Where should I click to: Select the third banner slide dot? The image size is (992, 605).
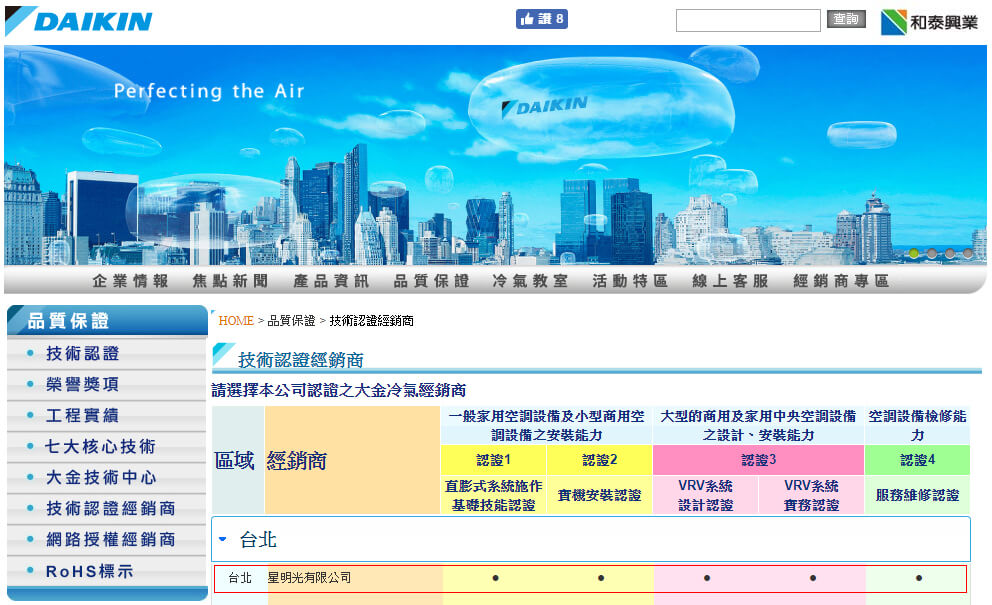tap(950, 253)
